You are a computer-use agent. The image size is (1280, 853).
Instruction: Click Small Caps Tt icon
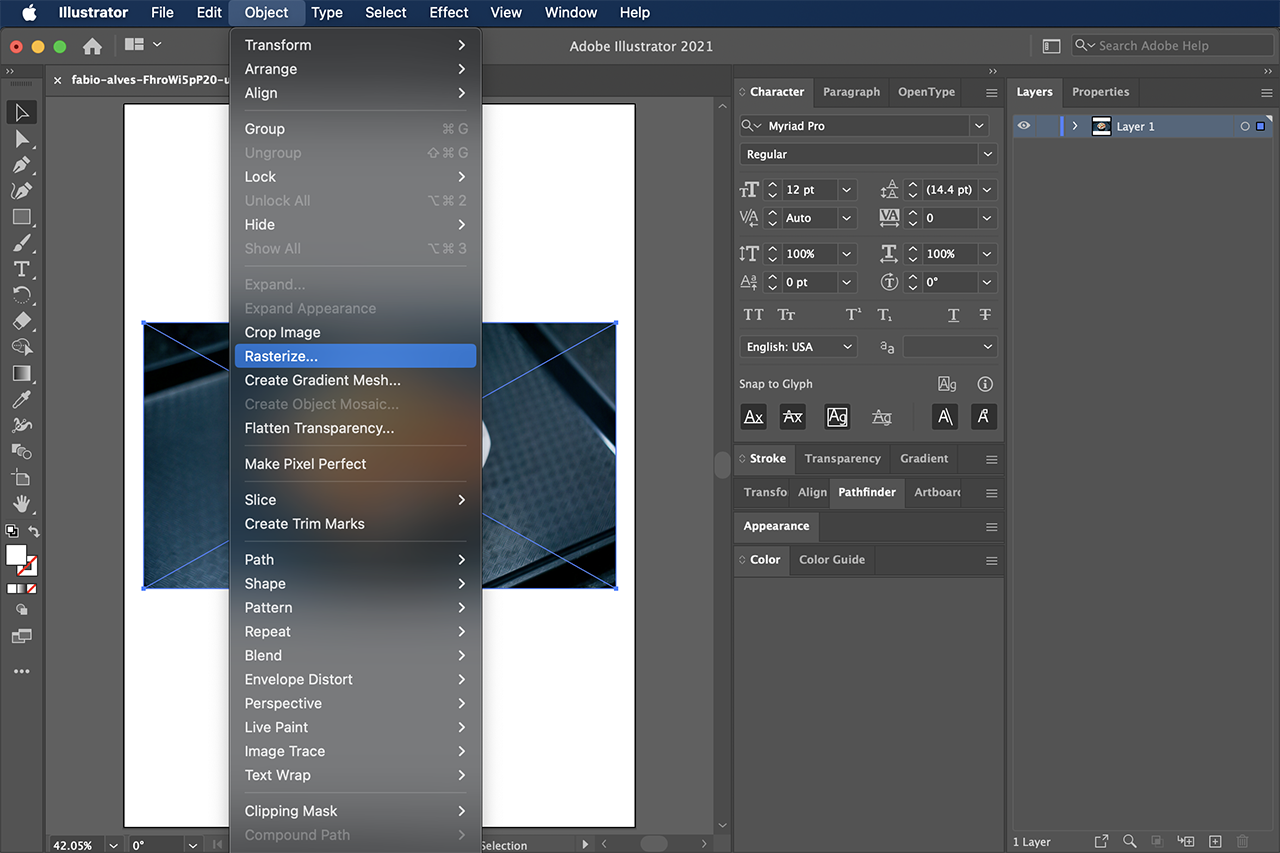tap(787, 314)
